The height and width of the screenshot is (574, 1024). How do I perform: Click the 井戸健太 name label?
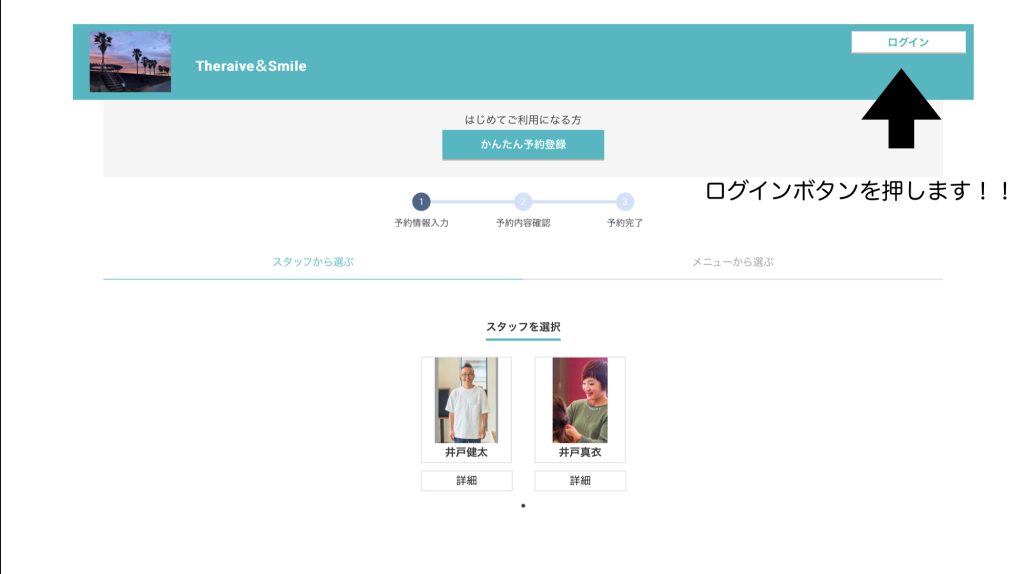466,453
